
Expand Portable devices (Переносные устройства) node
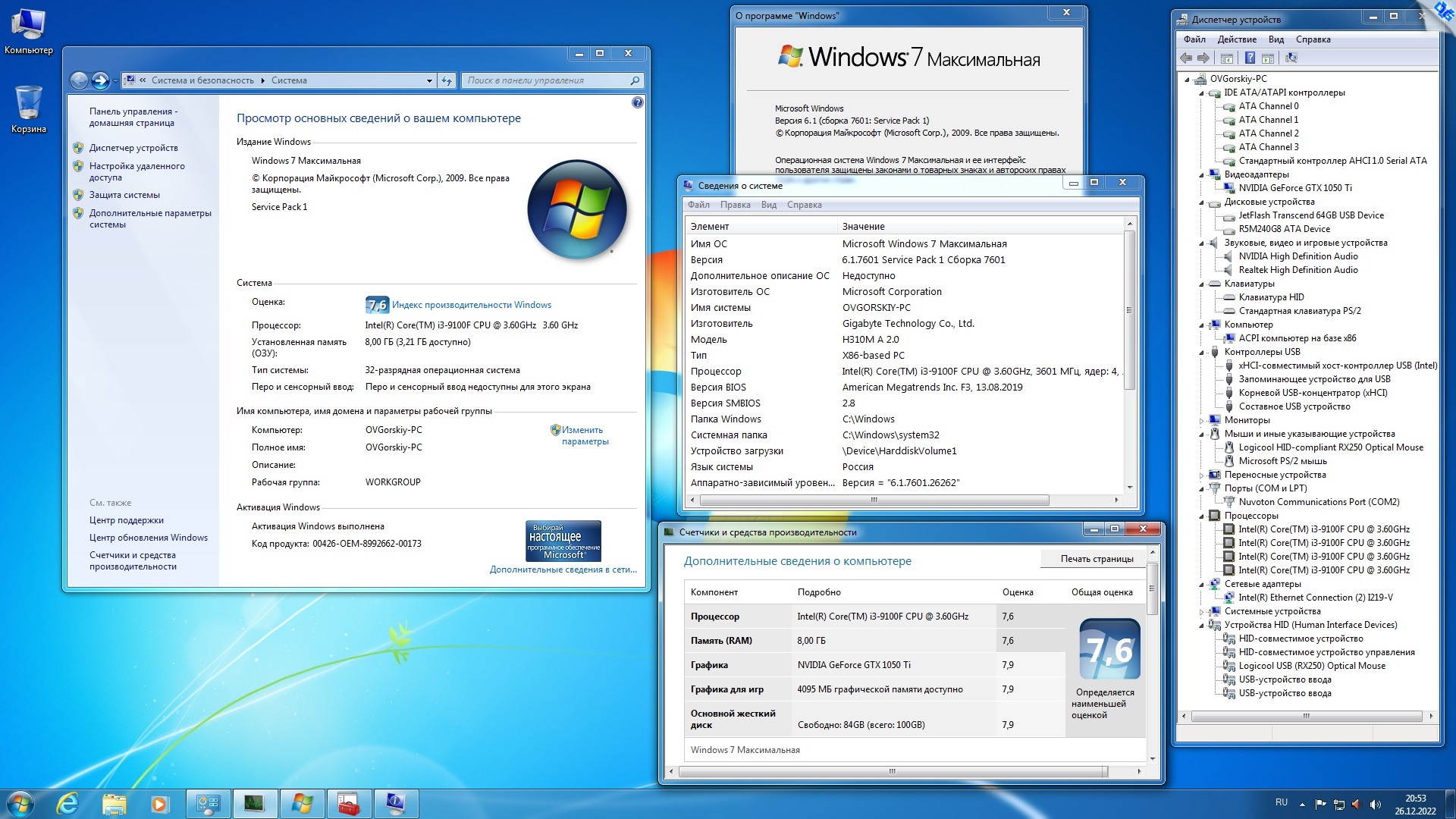(1201, 475)
